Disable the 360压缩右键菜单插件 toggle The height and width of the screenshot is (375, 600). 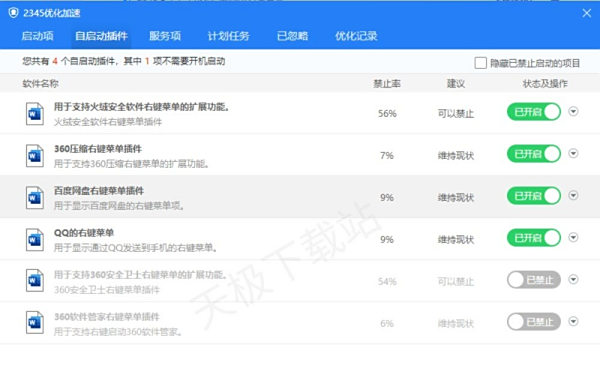pyautogui.click(x=534, y=154)
